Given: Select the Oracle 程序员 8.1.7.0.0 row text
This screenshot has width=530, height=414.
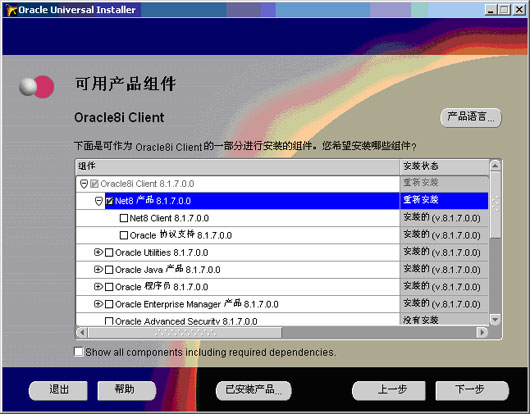Looking at the screenshot, I should [x=162, y=287].
